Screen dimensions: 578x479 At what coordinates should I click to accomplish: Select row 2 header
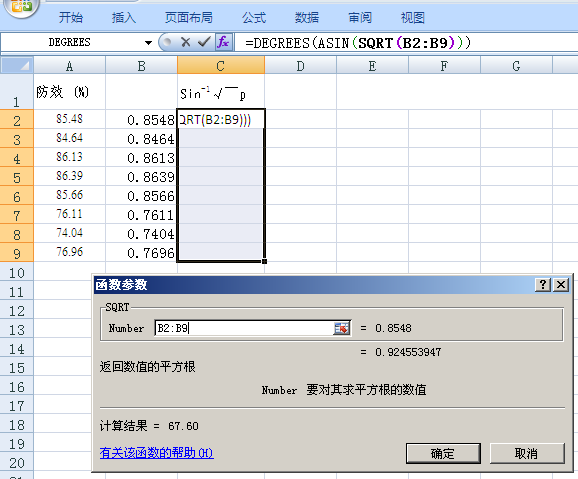17,119
